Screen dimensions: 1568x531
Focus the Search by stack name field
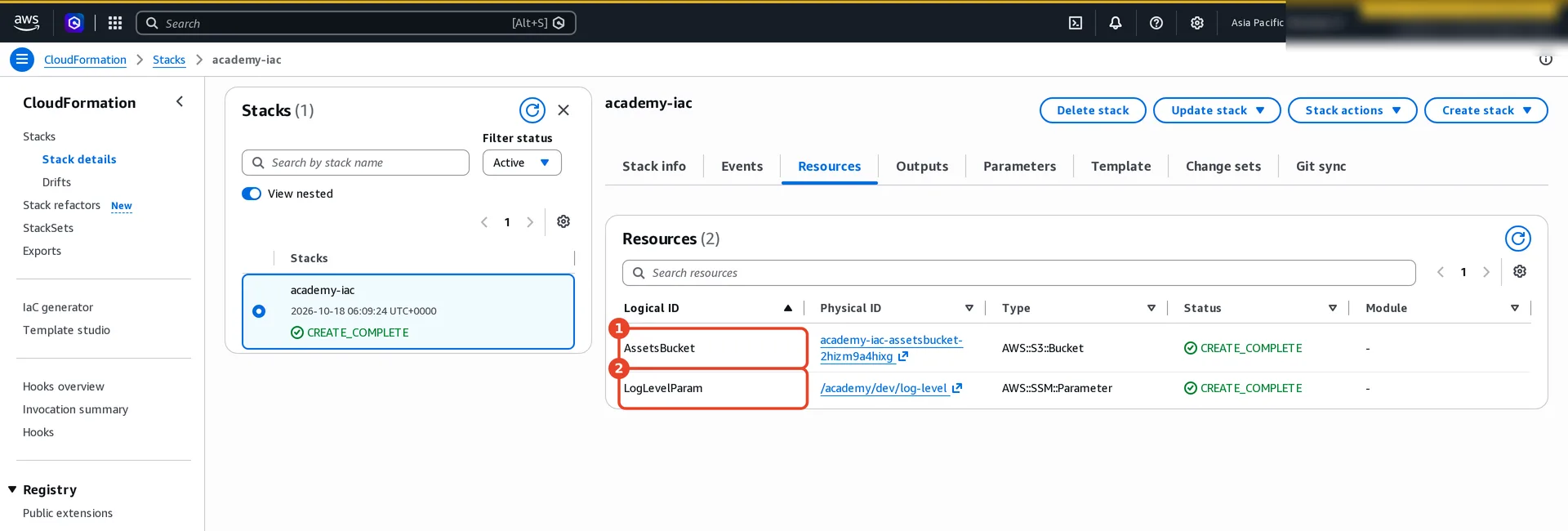pyautogui.click(x=355, y=163)
